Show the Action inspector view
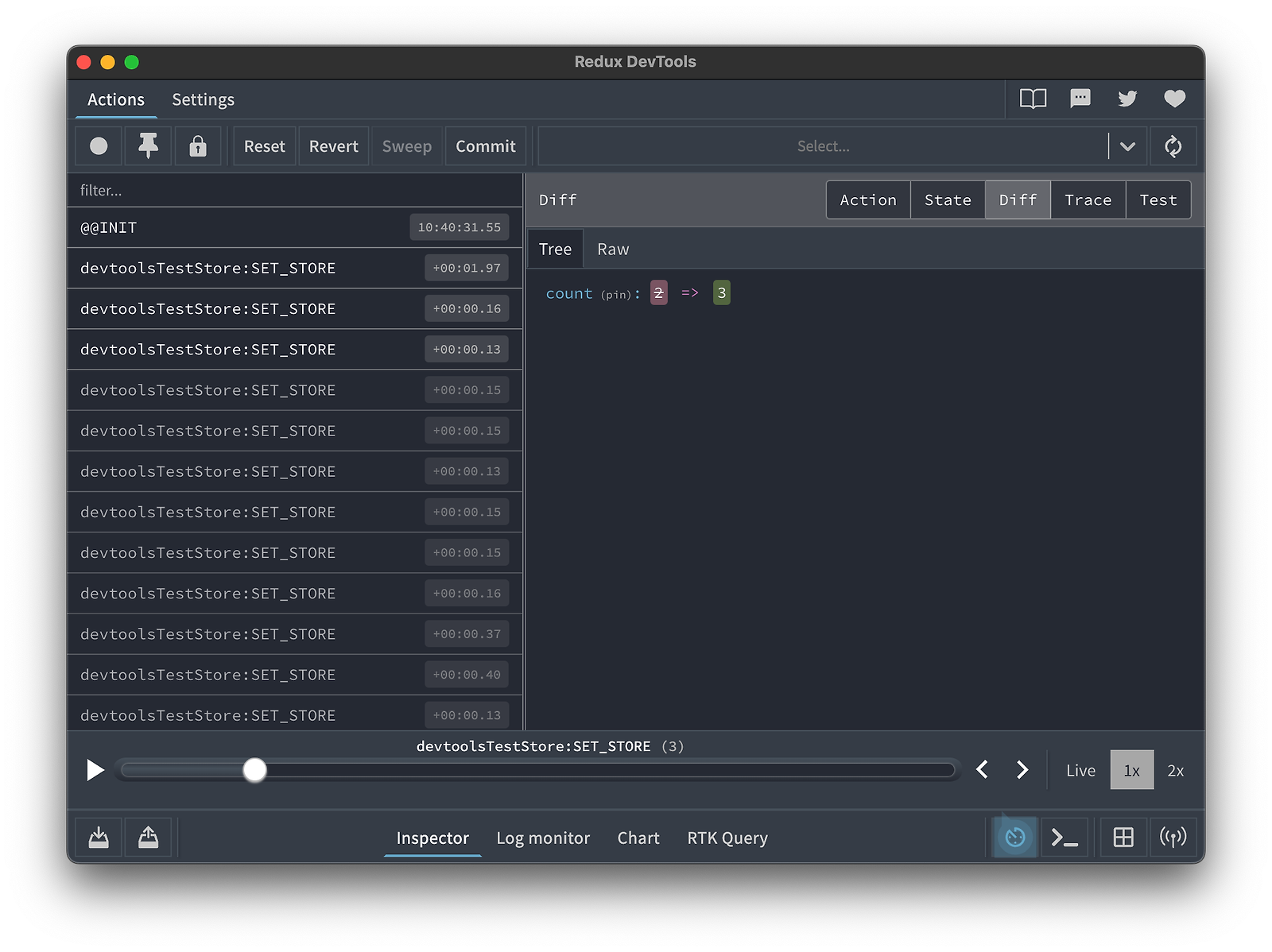The width and height of the screenshot is (1272, 952). point(868,199)
